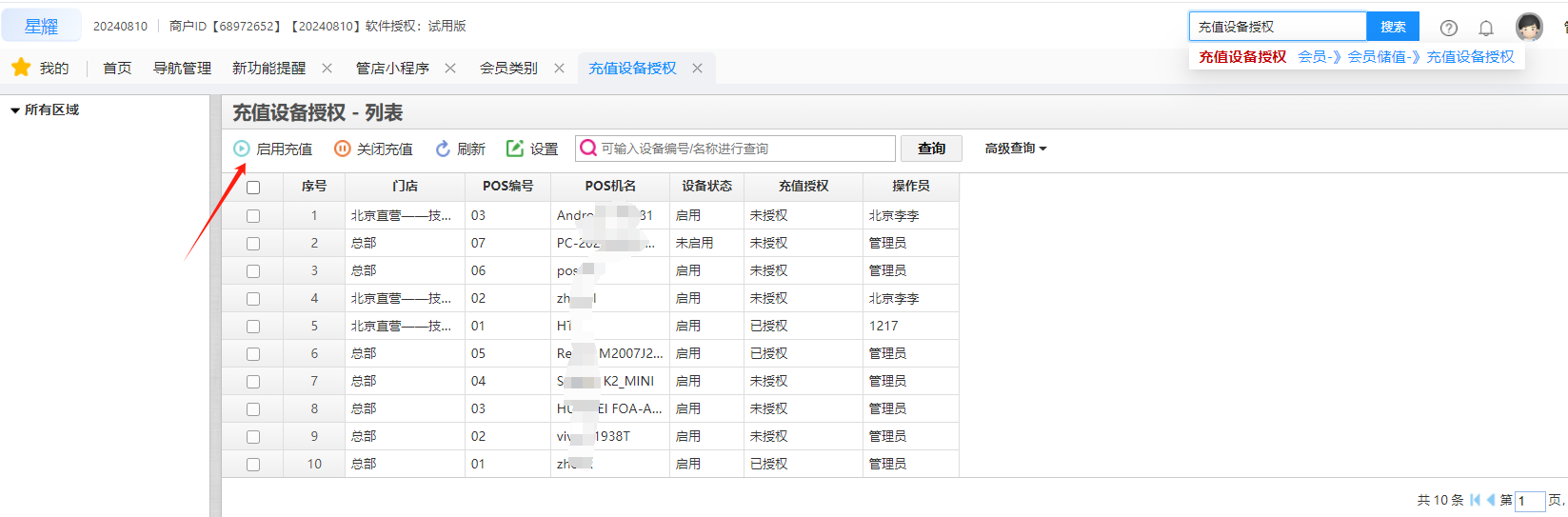This screenshot has height=517, width=1568.
Task: Go to first page arrow in pager
Action: (1476, 500)
